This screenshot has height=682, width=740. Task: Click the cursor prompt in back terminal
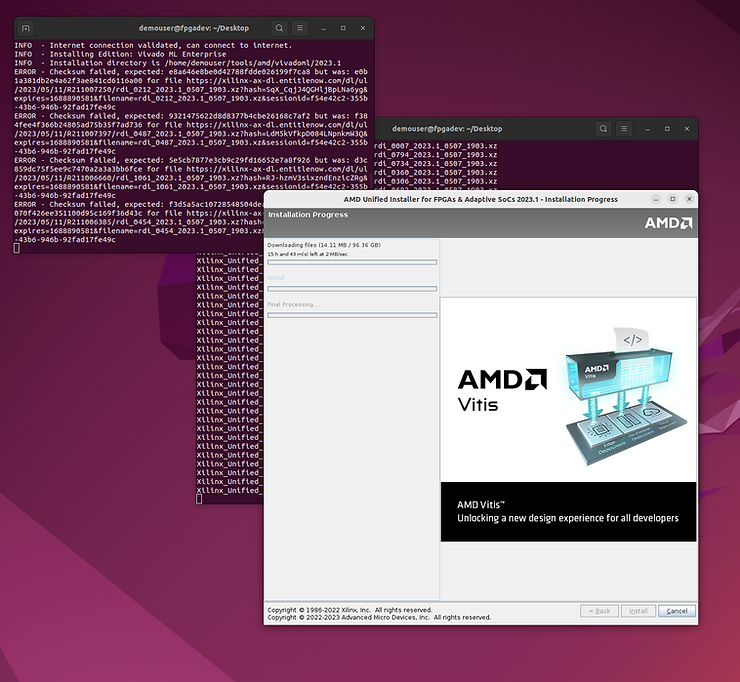click(x=199, y=499)
